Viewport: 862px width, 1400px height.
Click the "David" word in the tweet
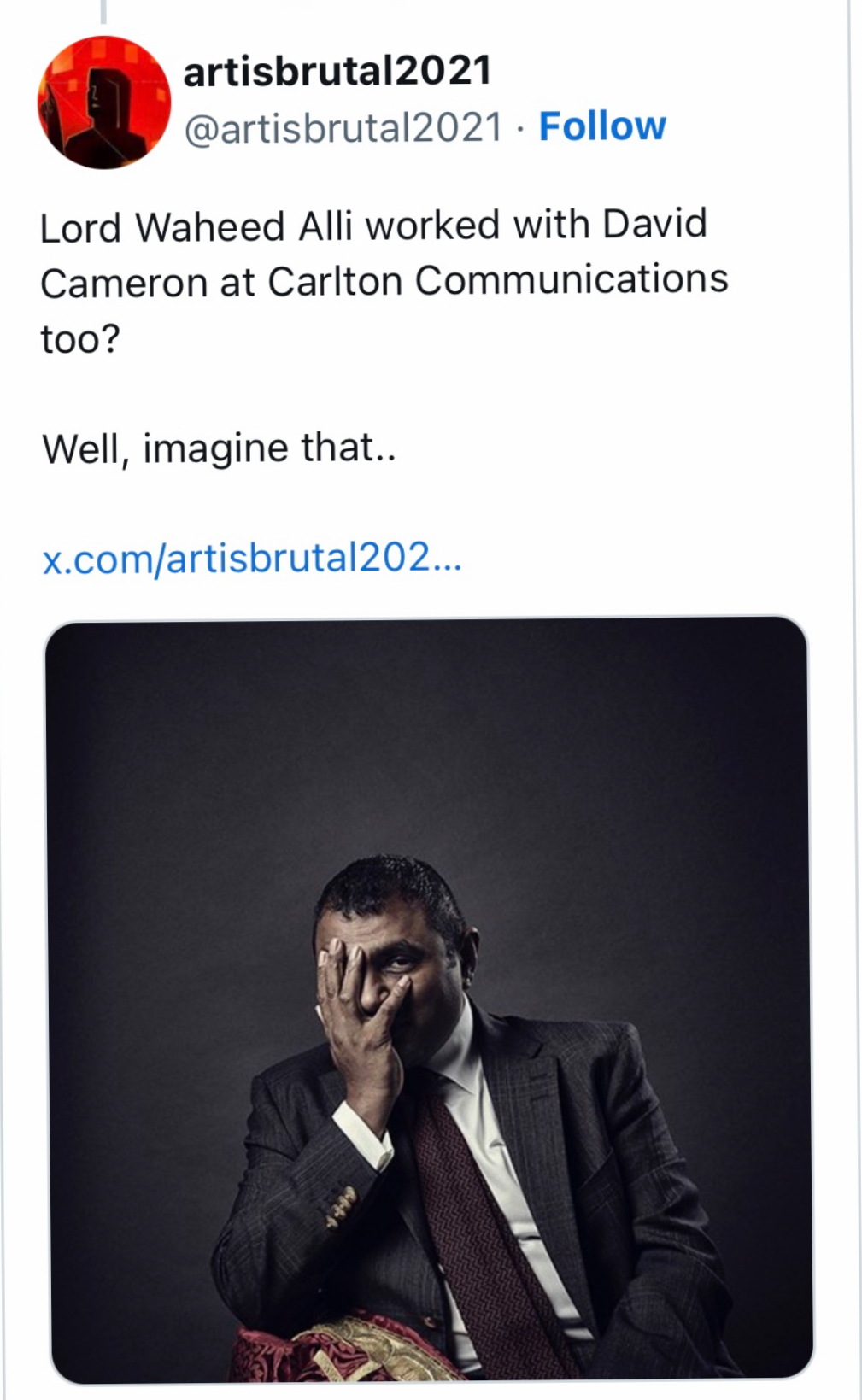[x=654, y=225]
